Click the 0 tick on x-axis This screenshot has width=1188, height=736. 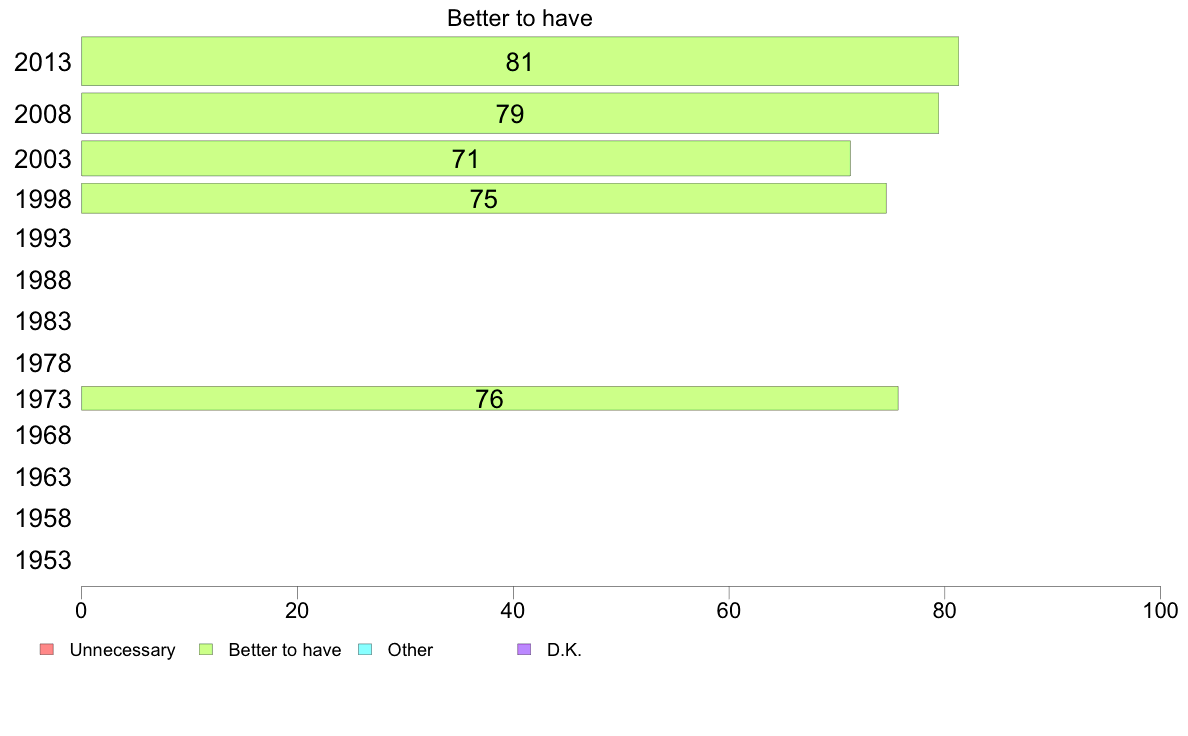[82, 611]
